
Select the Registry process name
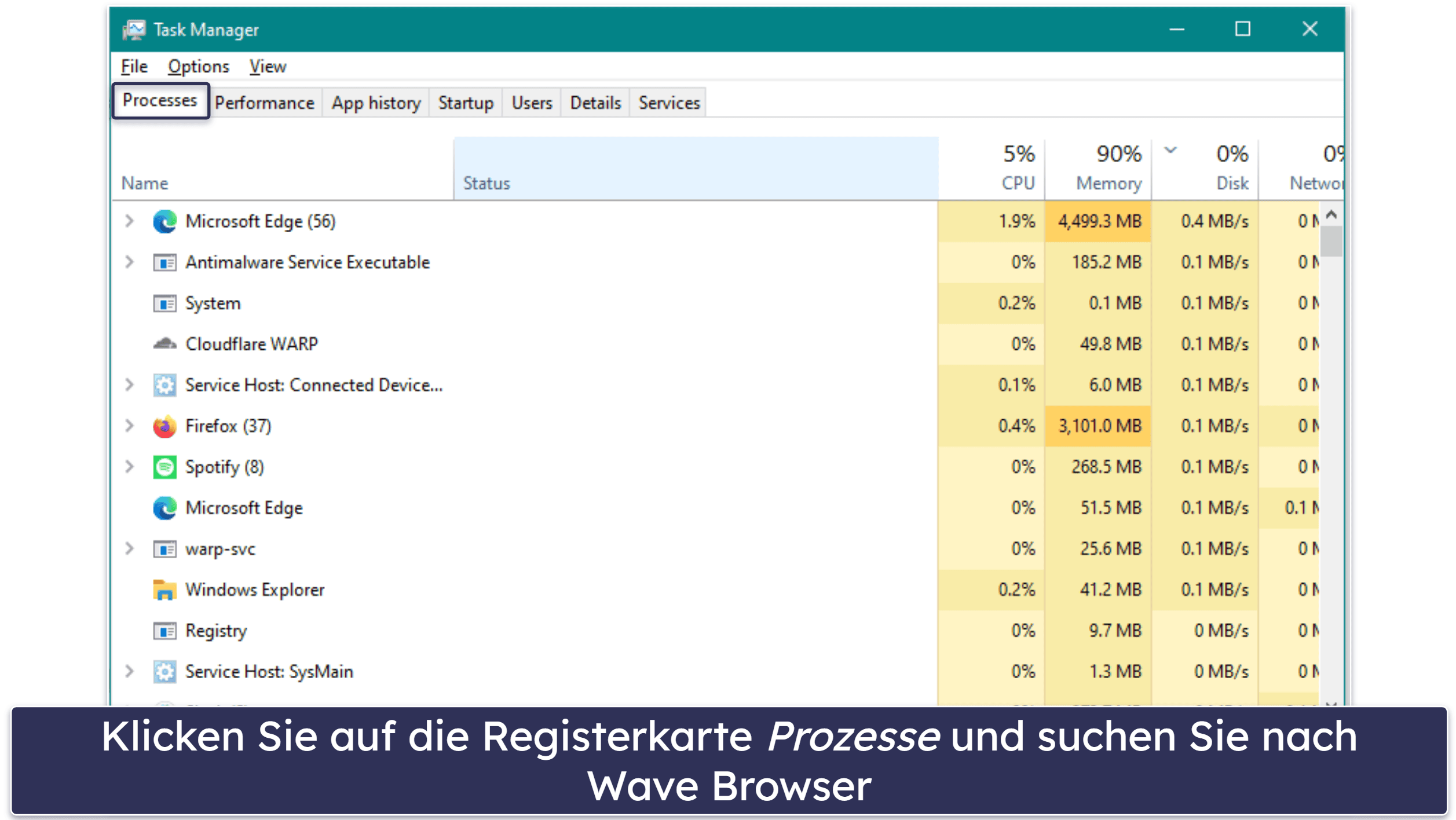tap(216, 631)
